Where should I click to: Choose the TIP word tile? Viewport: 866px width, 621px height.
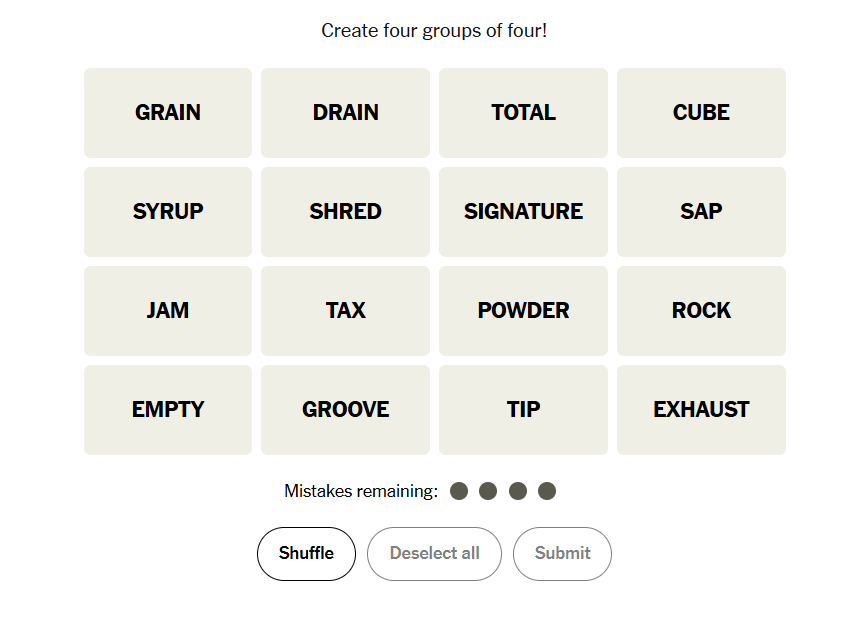point(523,409)
